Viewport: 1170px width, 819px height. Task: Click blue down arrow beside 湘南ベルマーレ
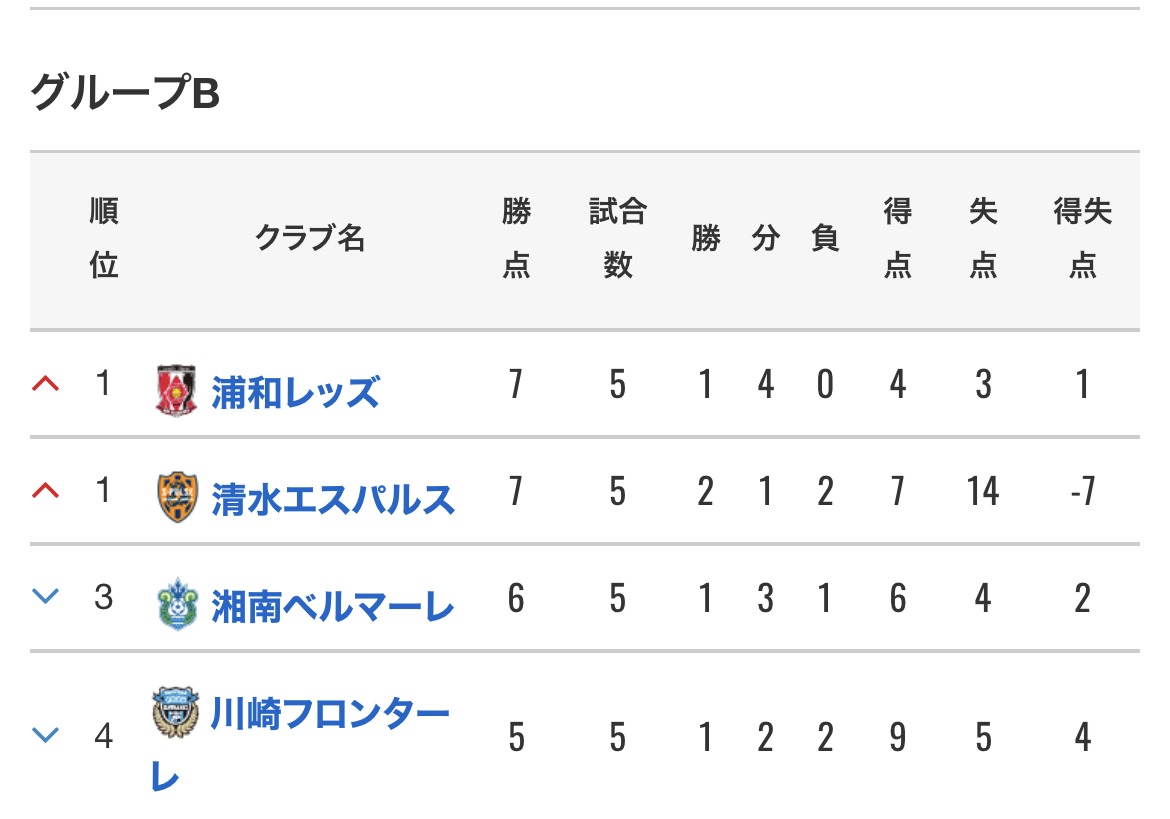pyautogui.click(x=46, y=596)
